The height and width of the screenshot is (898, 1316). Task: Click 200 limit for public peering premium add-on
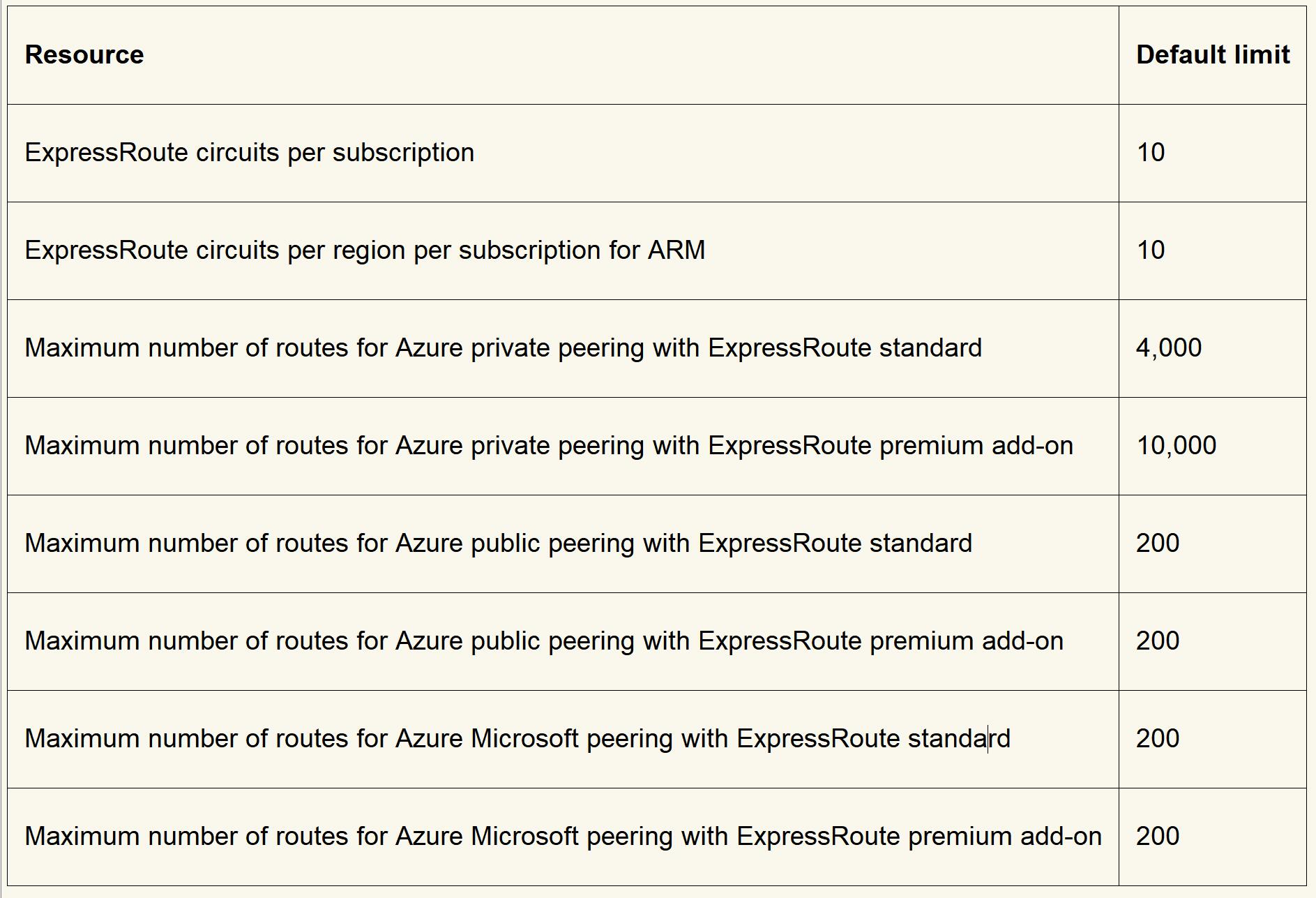tap(1157, 641)
